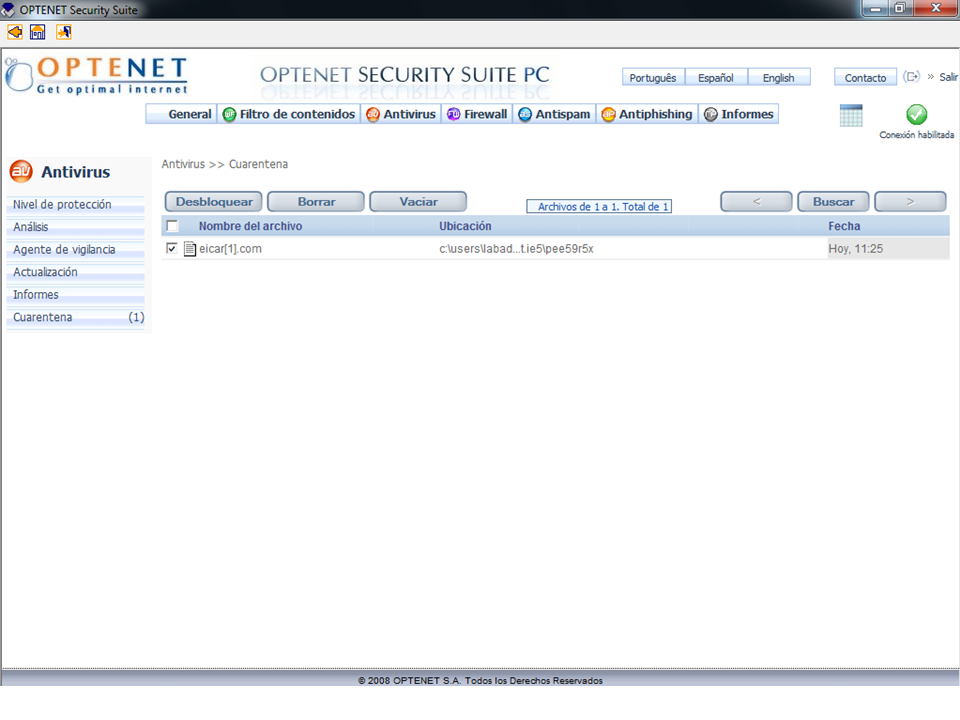The image size is (960, 720).
Task: Switch to the Antispam tab
Action: pos(555,114)
